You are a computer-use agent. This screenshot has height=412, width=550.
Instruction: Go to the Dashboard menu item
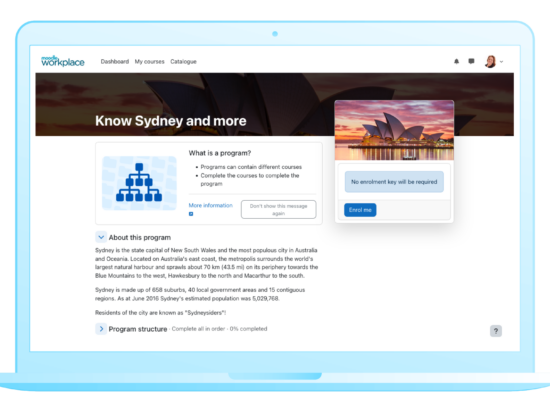(x=115, y=61)
